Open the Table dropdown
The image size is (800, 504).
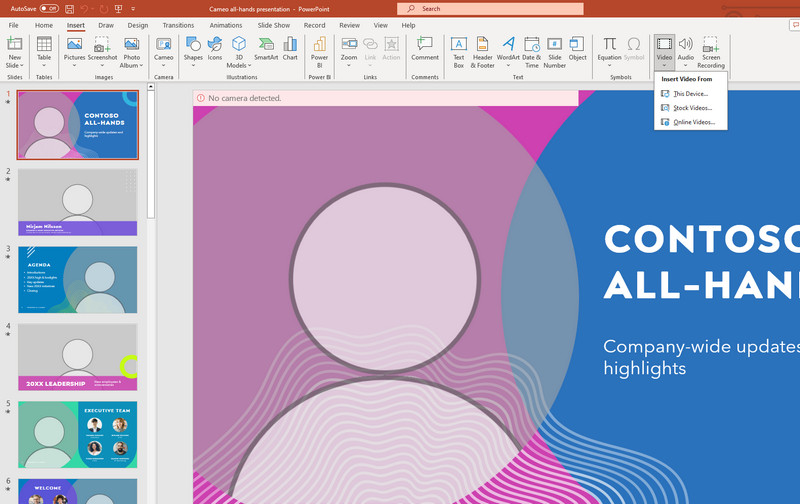(44, 65)
